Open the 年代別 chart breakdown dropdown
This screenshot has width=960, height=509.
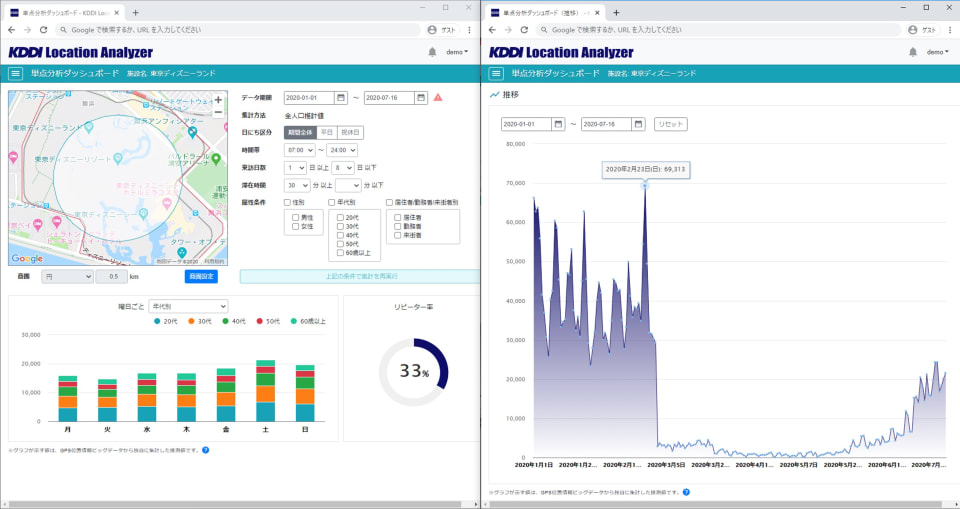click(x=189, y=306)
